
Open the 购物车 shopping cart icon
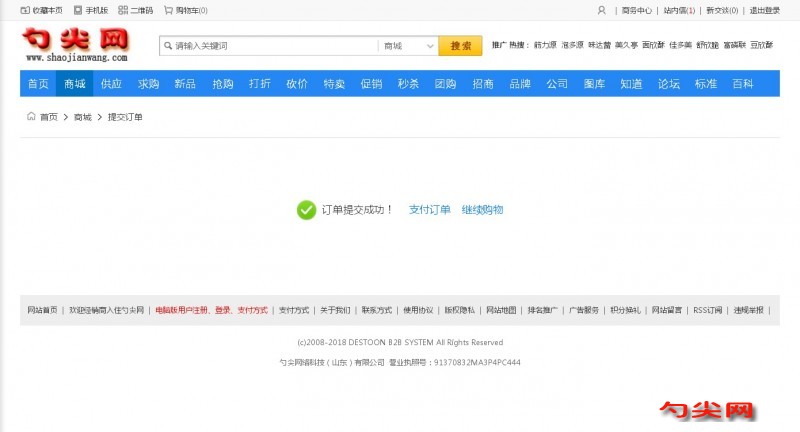(x=168, y=10)
